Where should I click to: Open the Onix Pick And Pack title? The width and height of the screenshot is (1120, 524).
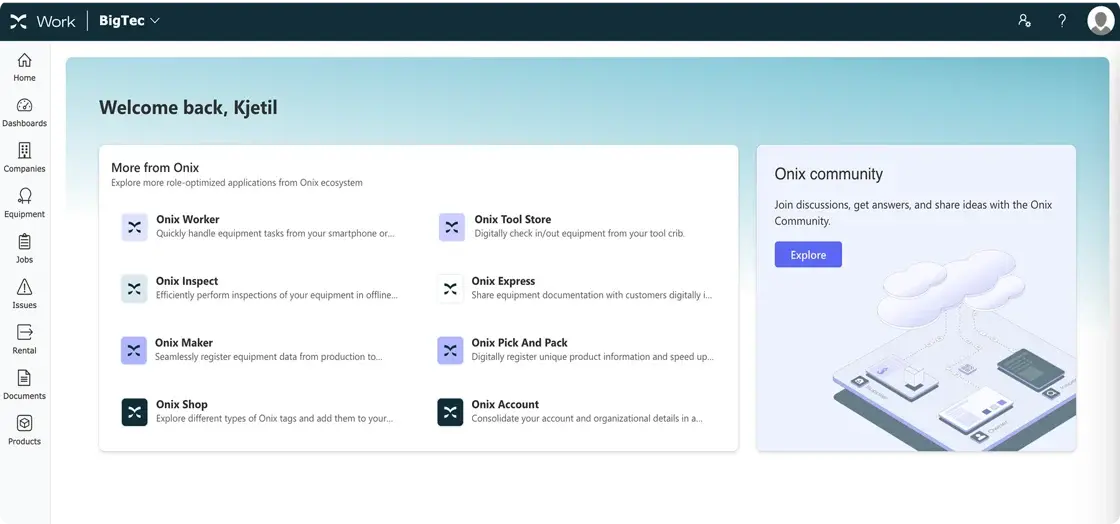519,343
